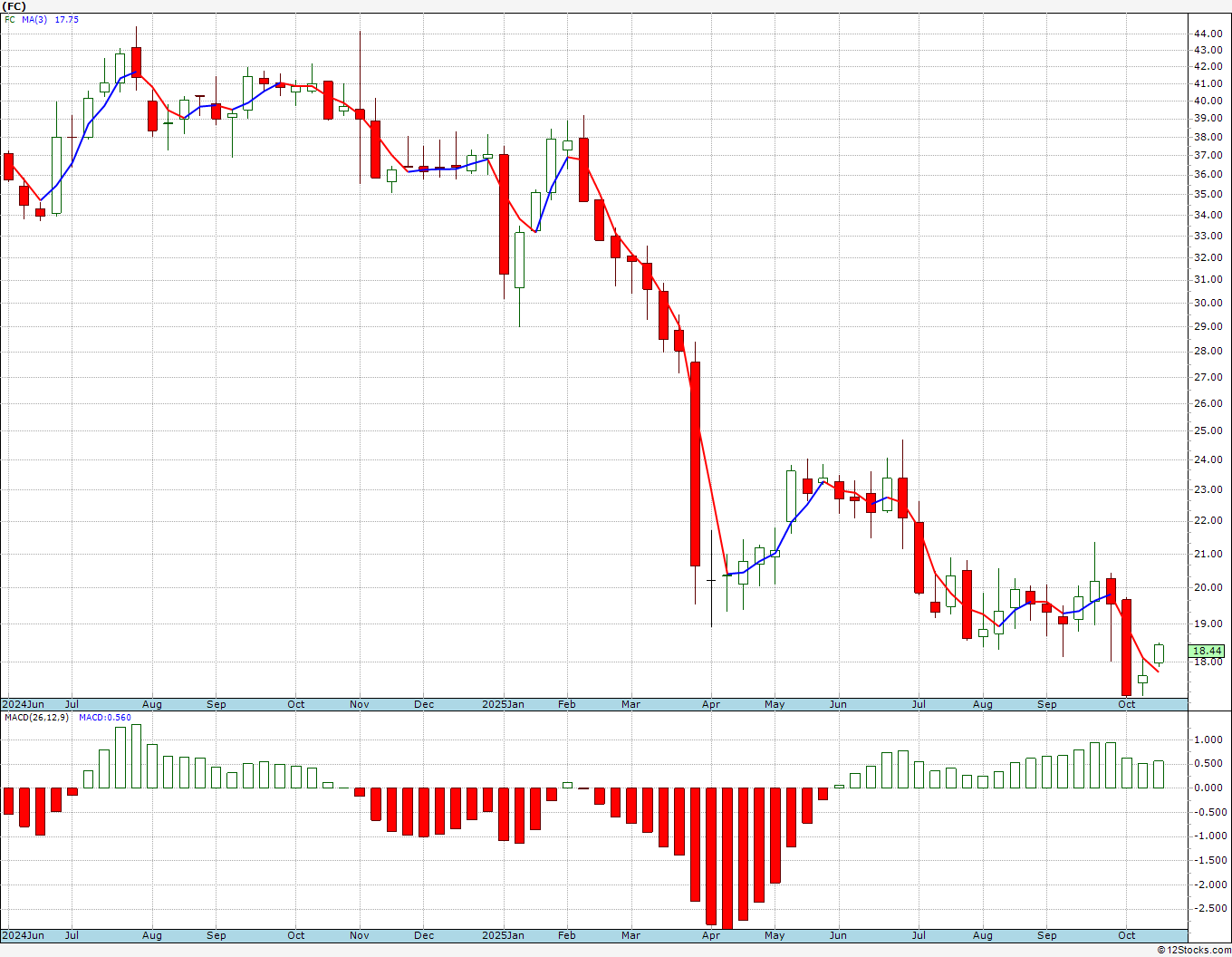The image size is (1232, 957).
Task: Select 2025Jan on the MACD panel time axis
Action: click(x=503, y=935)
